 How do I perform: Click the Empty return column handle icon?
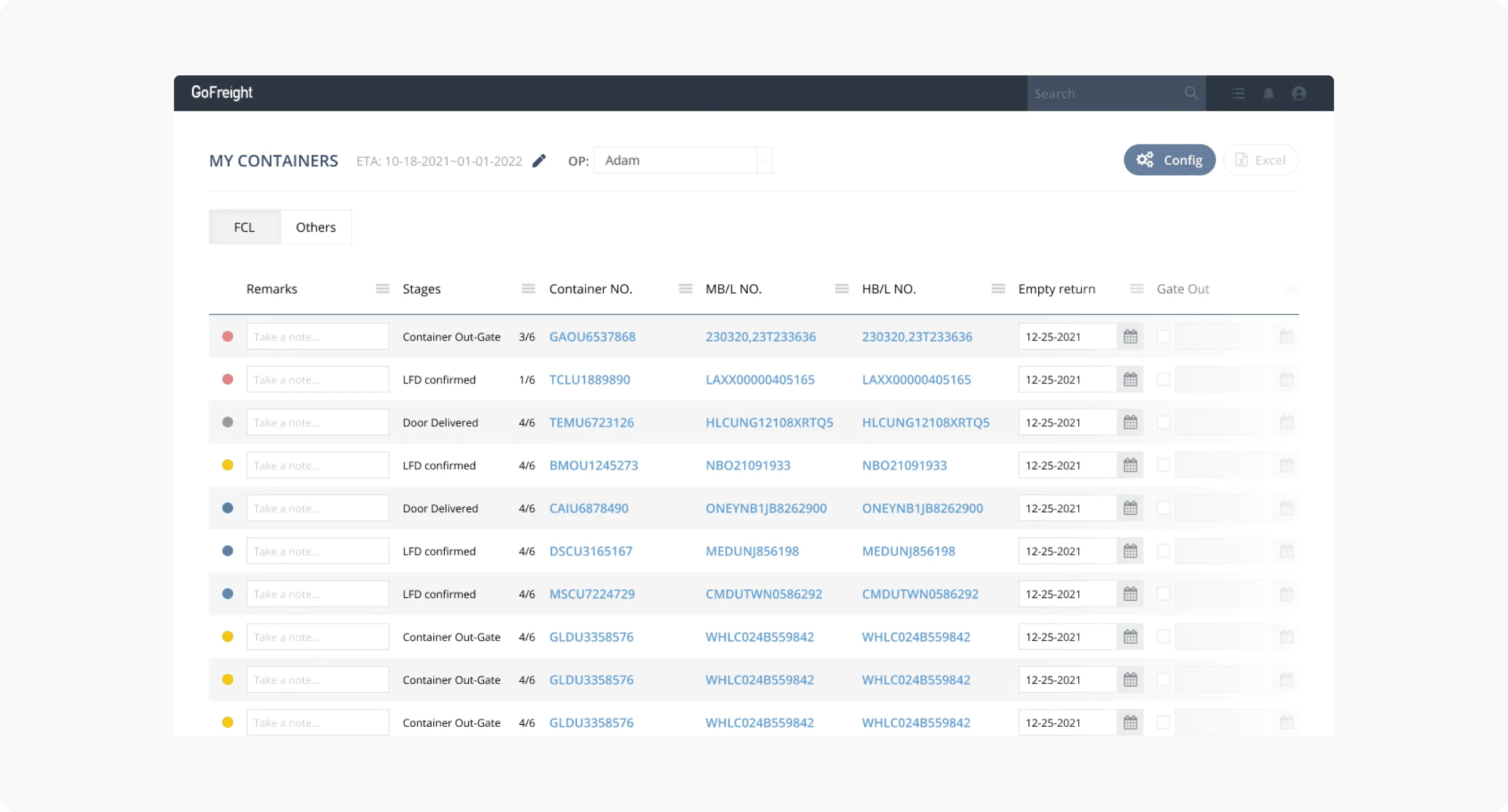[1136, 289]
